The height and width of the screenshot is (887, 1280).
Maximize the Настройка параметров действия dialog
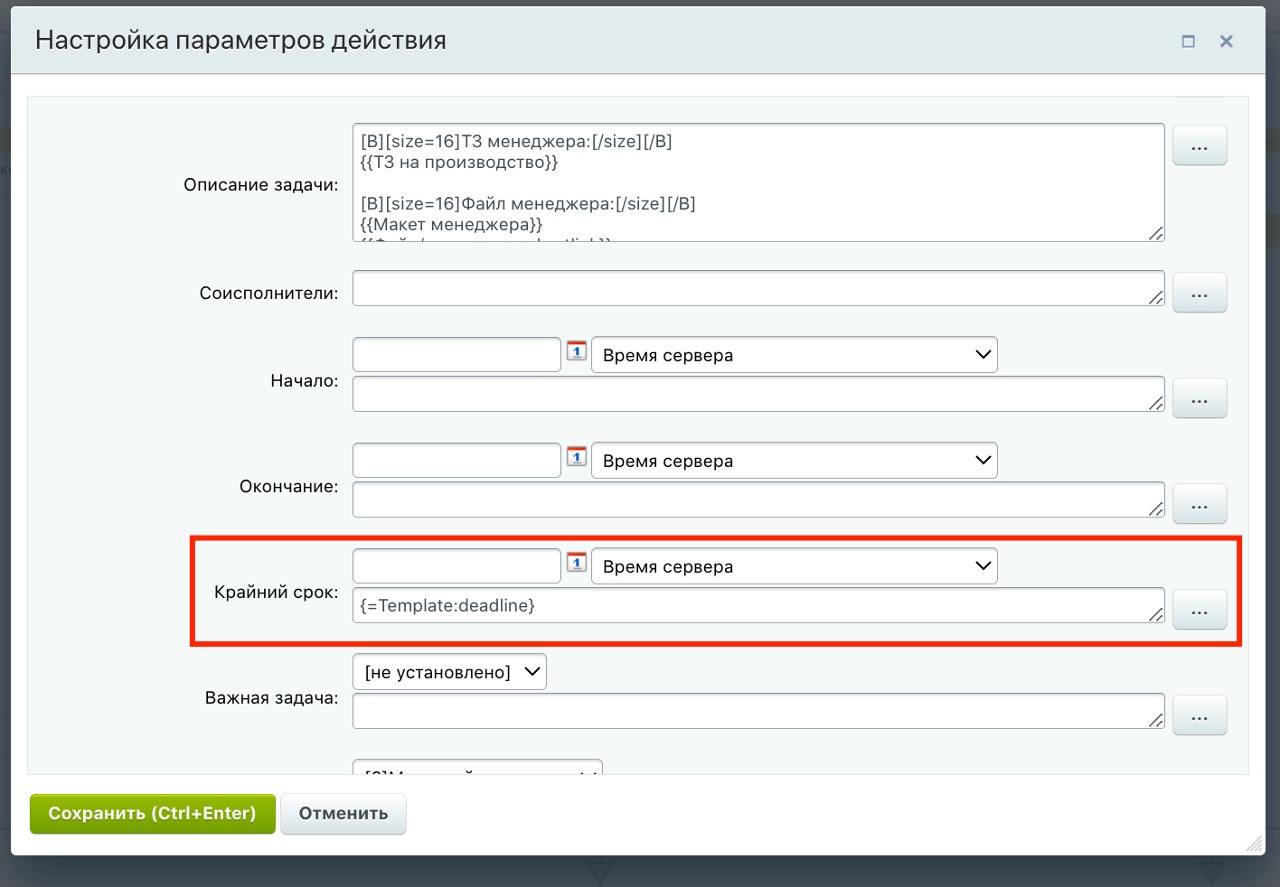[1188, 42]
